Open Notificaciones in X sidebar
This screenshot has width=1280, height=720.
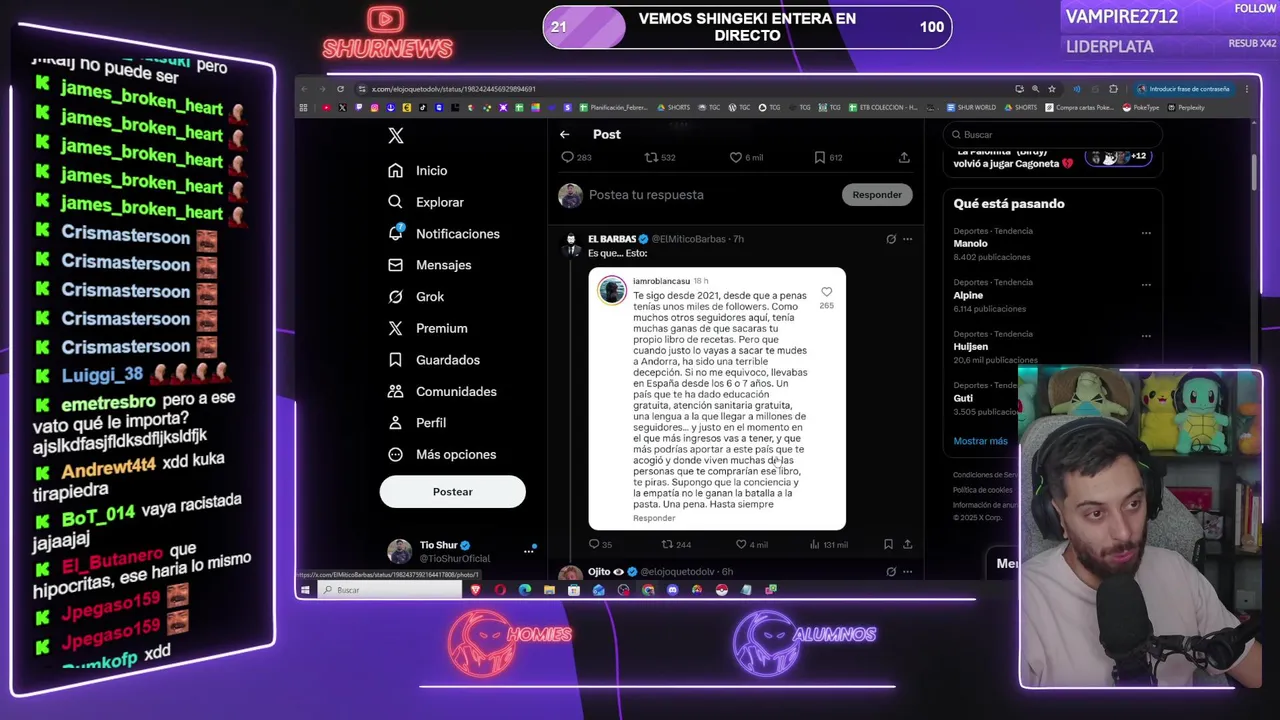coord(444,234)
